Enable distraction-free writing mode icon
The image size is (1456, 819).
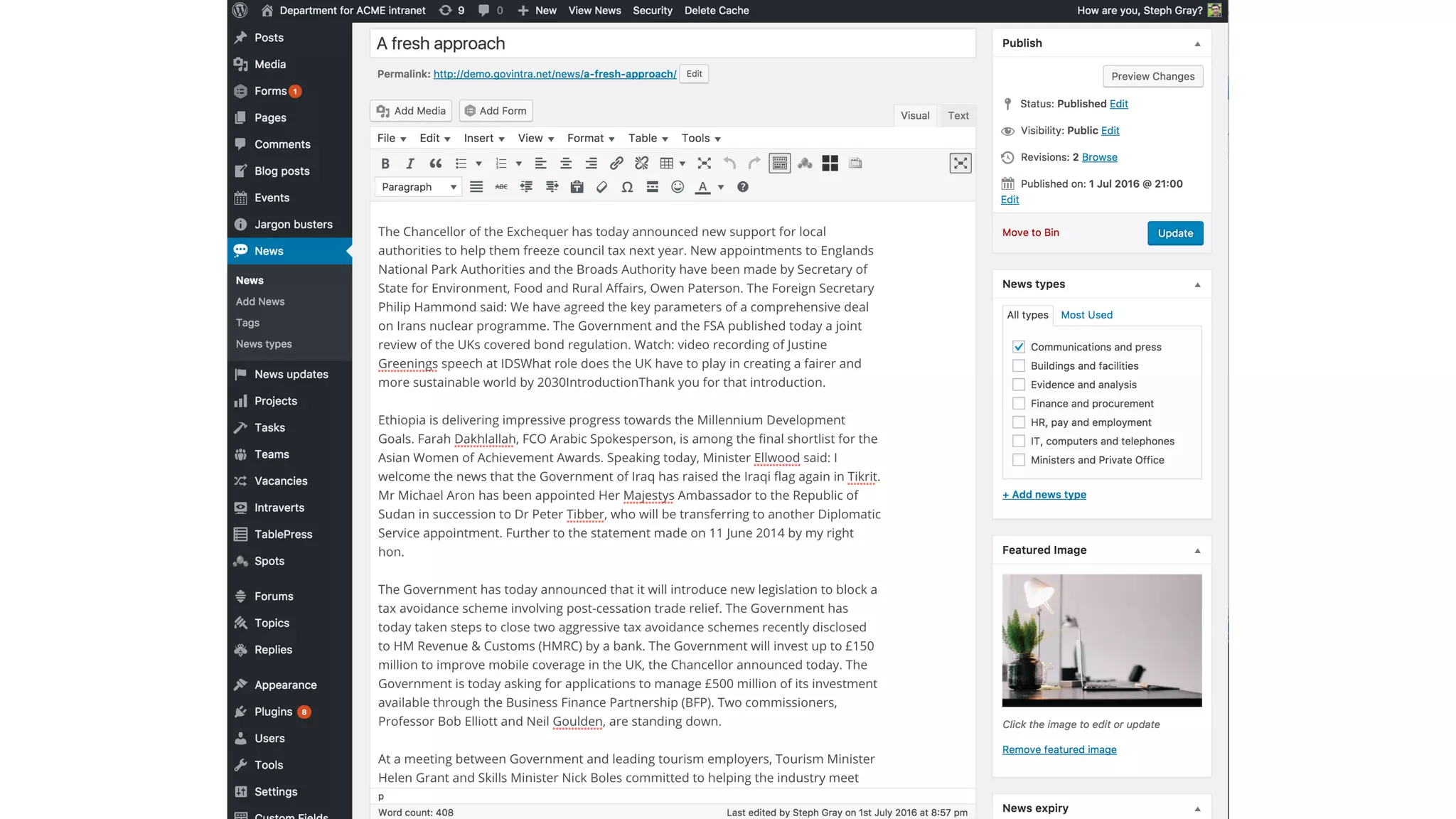(x=960, y=164)
